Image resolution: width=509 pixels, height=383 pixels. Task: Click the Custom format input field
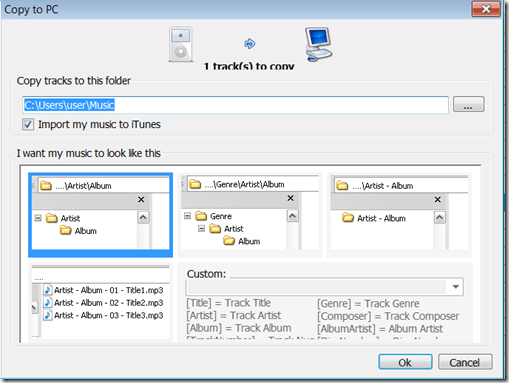(x=316, y=287)
